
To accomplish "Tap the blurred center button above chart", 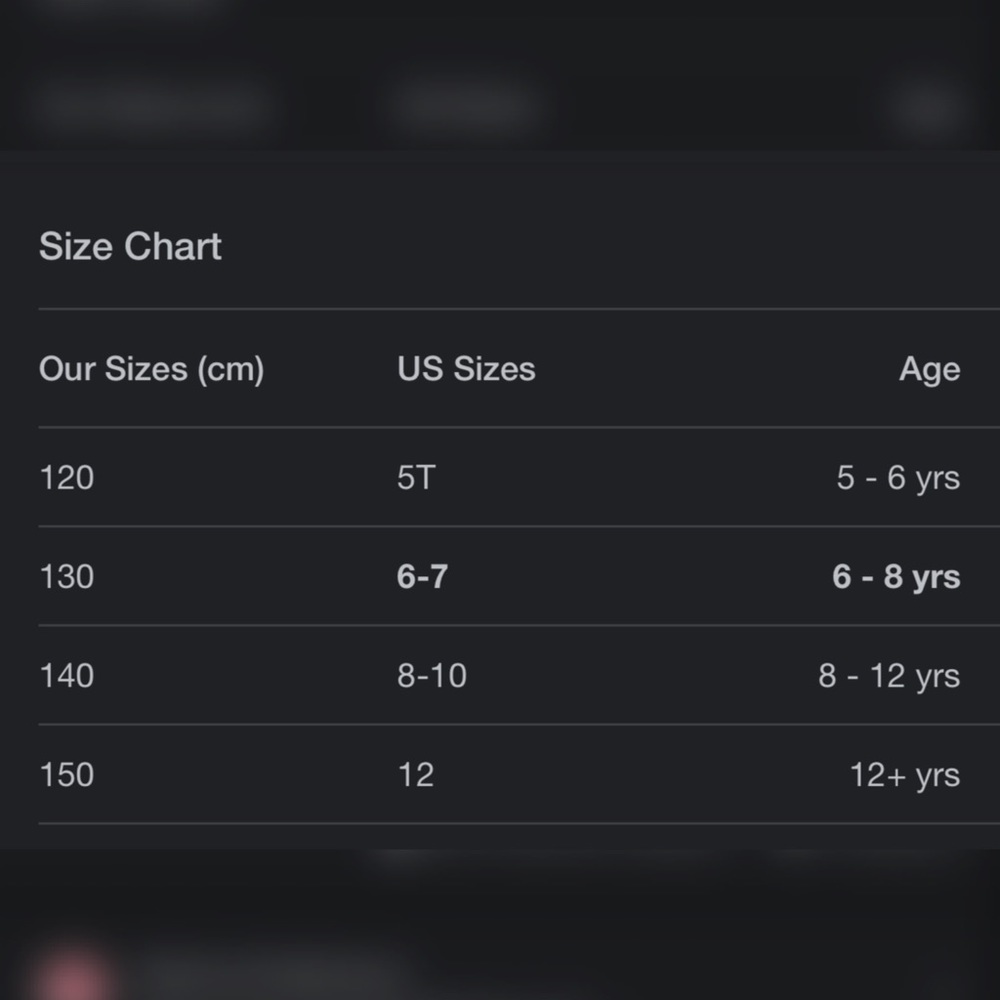I will 466,105.
